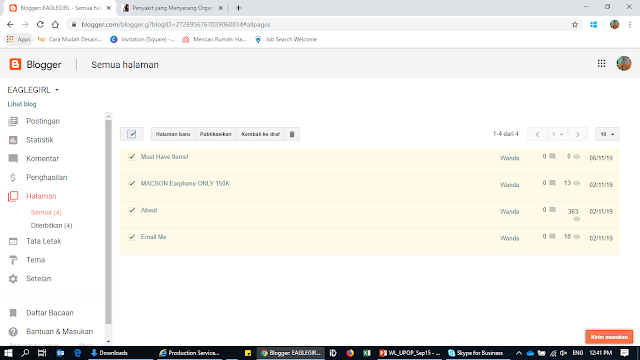640x360 pixels.
Task: Click the Halaman pages icon
Action: 13,196
